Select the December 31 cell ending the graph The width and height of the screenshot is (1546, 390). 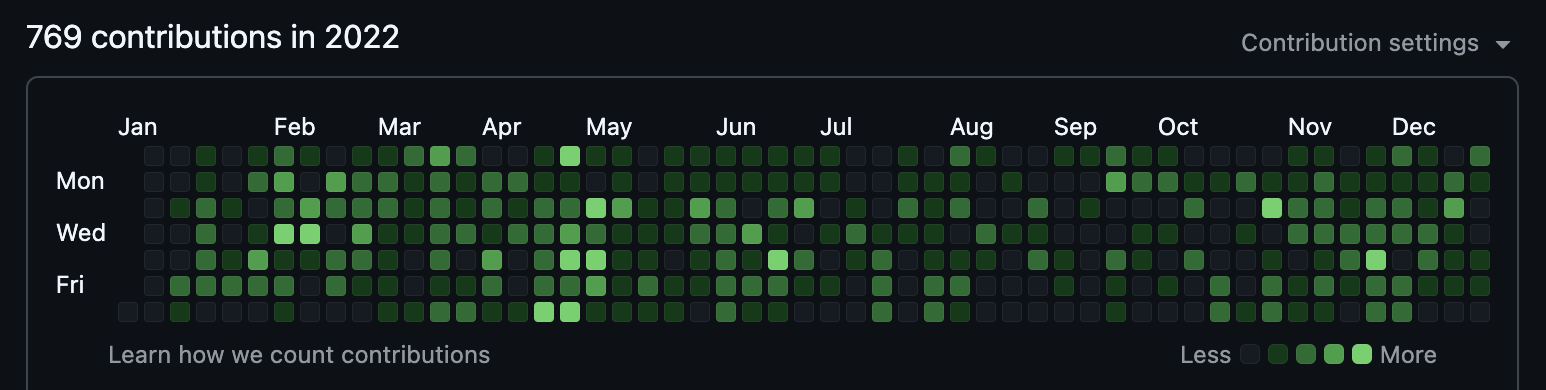tap(1480, 312)
